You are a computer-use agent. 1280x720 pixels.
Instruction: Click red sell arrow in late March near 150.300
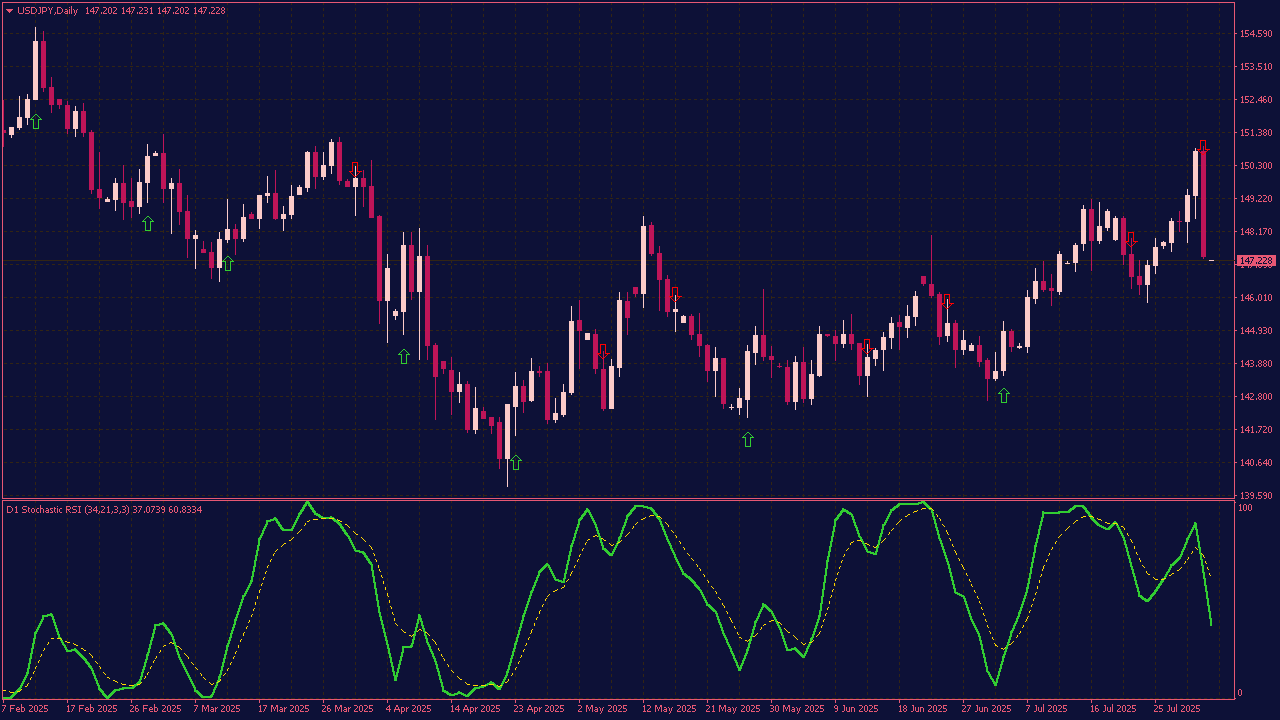tap(354, 169)
